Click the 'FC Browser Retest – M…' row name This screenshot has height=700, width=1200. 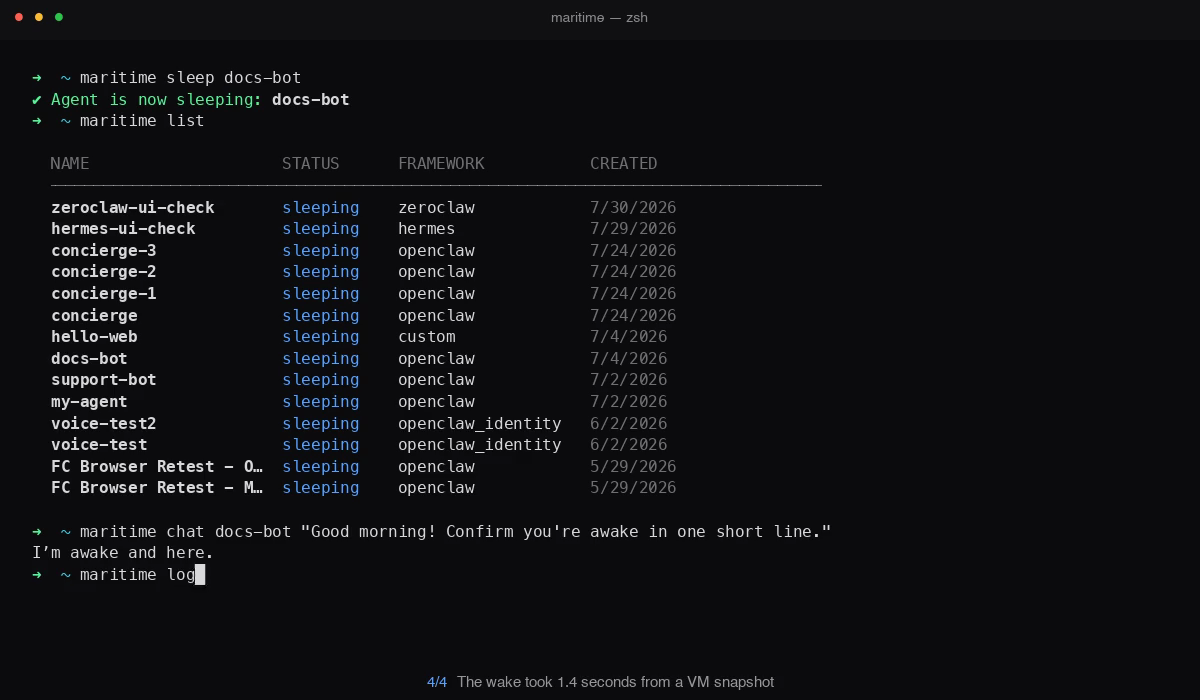157,487
